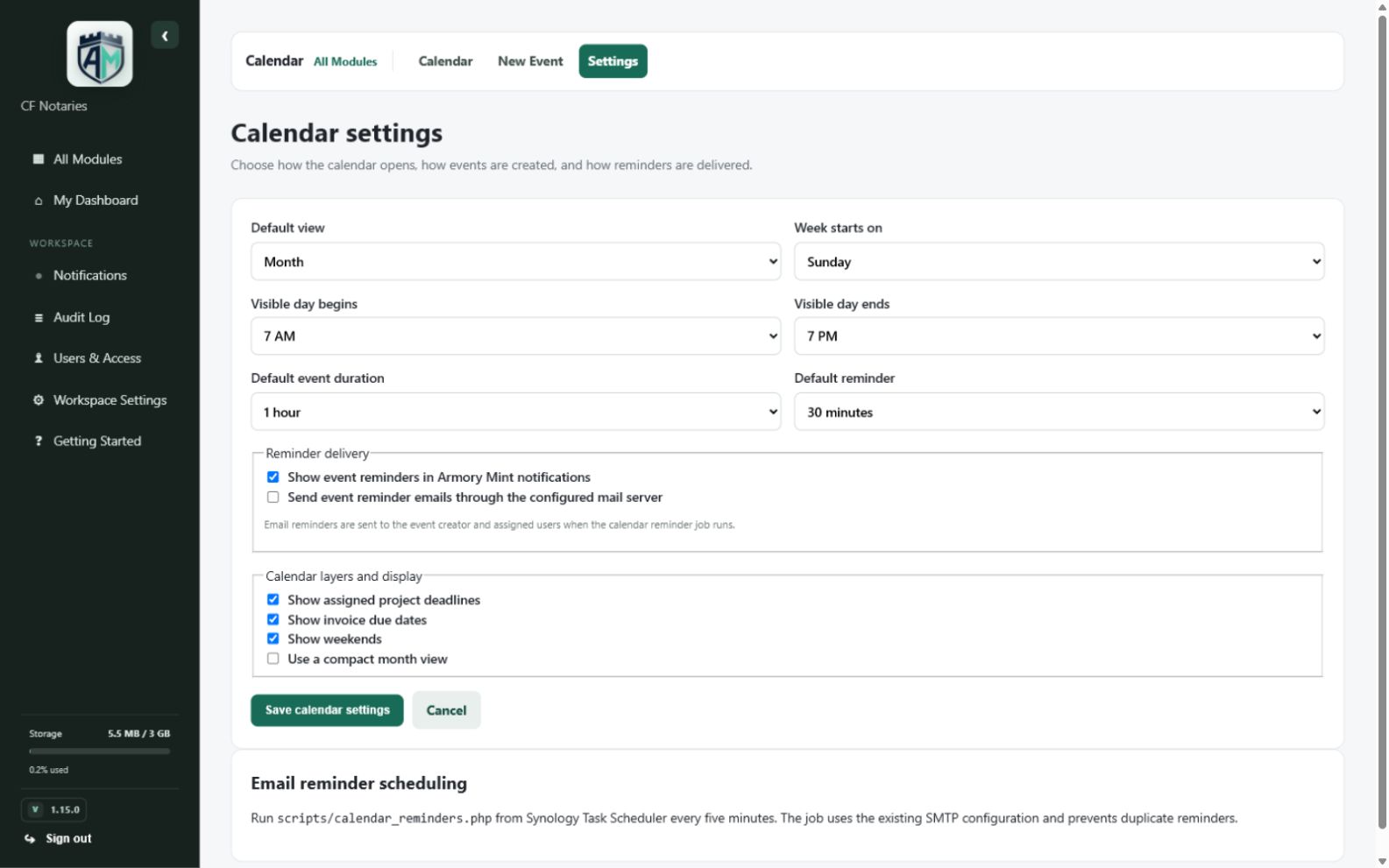Click the 'scripts/calendar_reminders.php' text

tap(385, 819)
